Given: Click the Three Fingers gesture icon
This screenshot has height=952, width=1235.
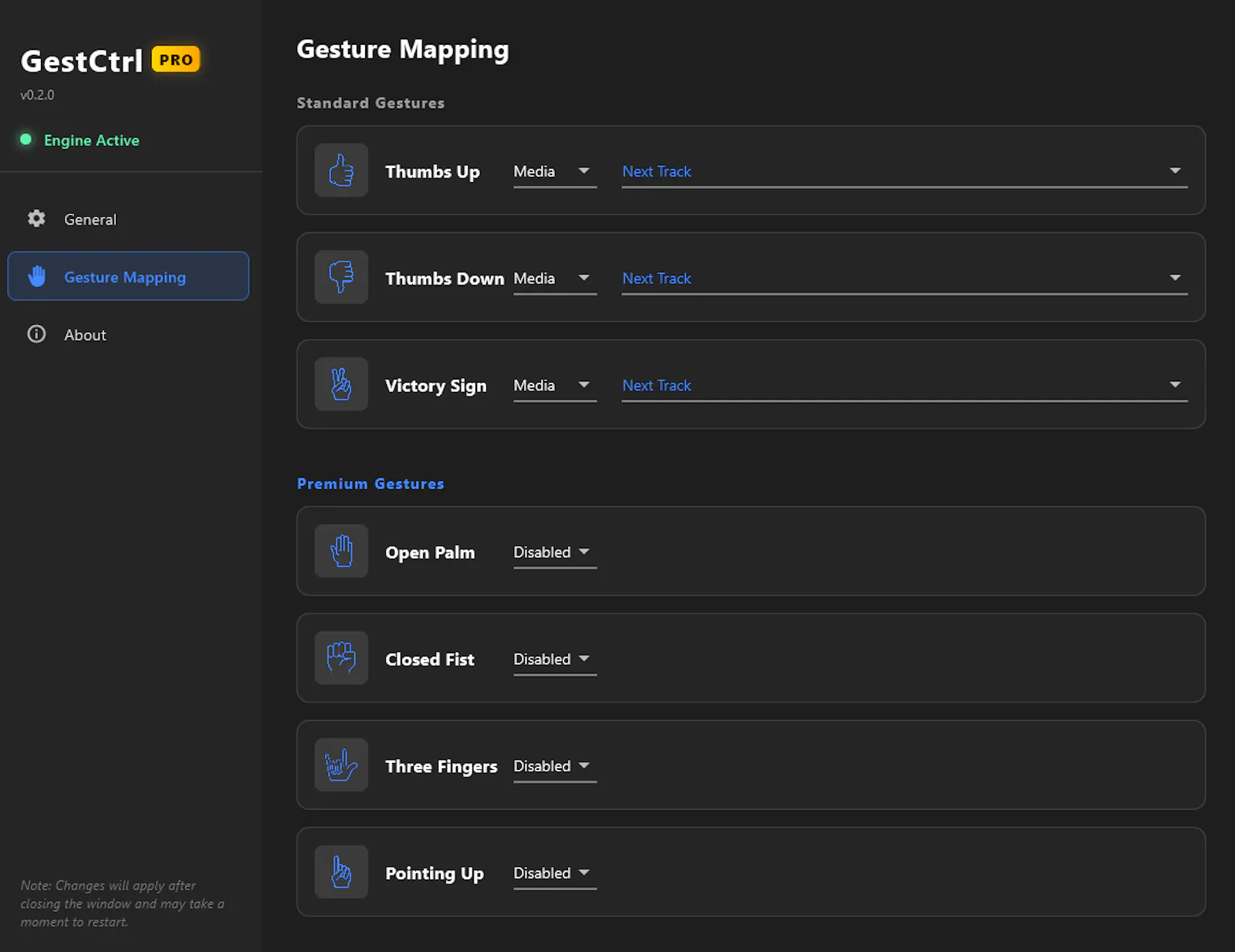Looking at the screenshot, I should tap(341, 765).
